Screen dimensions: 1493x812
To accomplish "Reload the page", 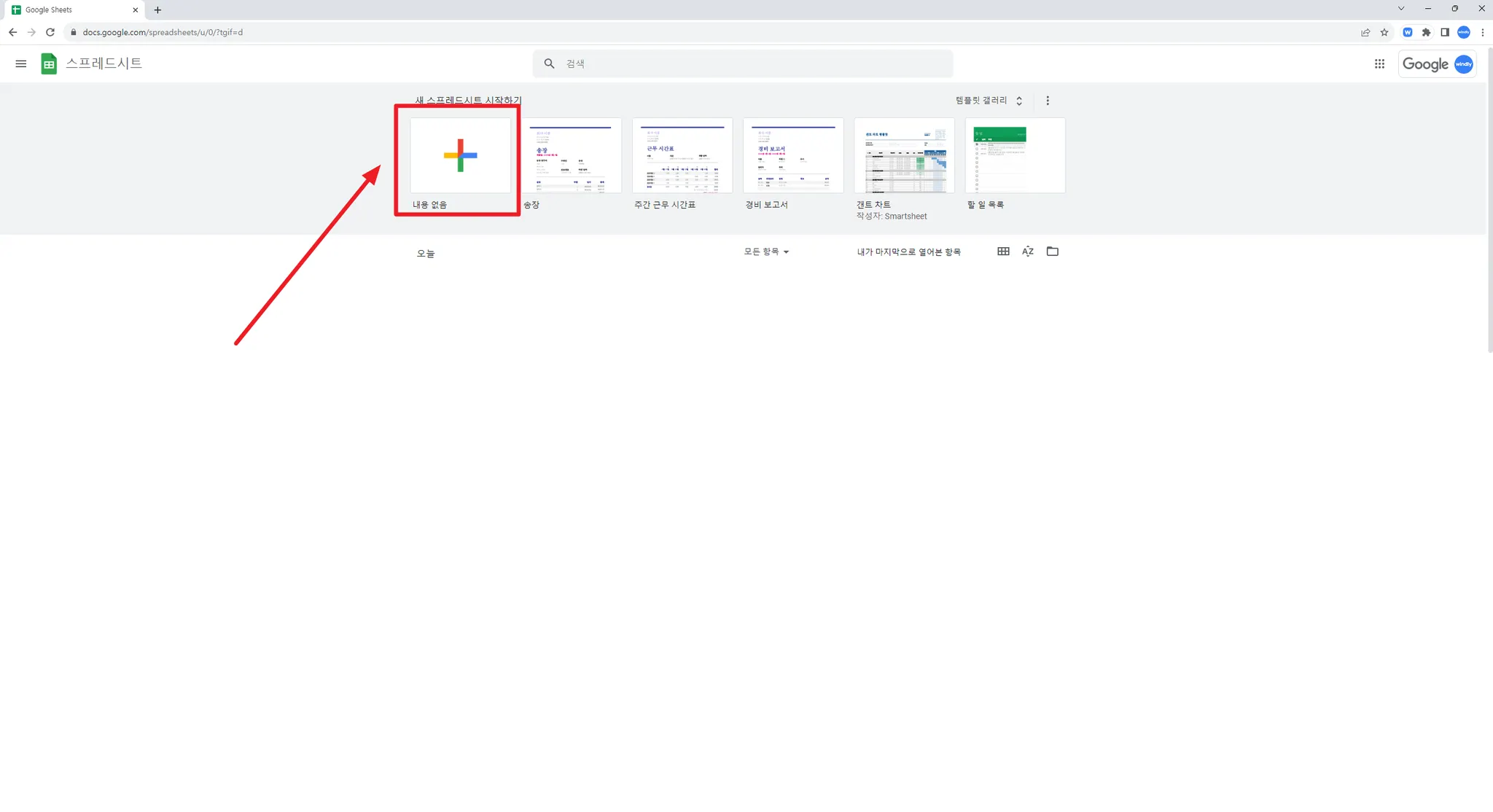I will coord(50,32).
